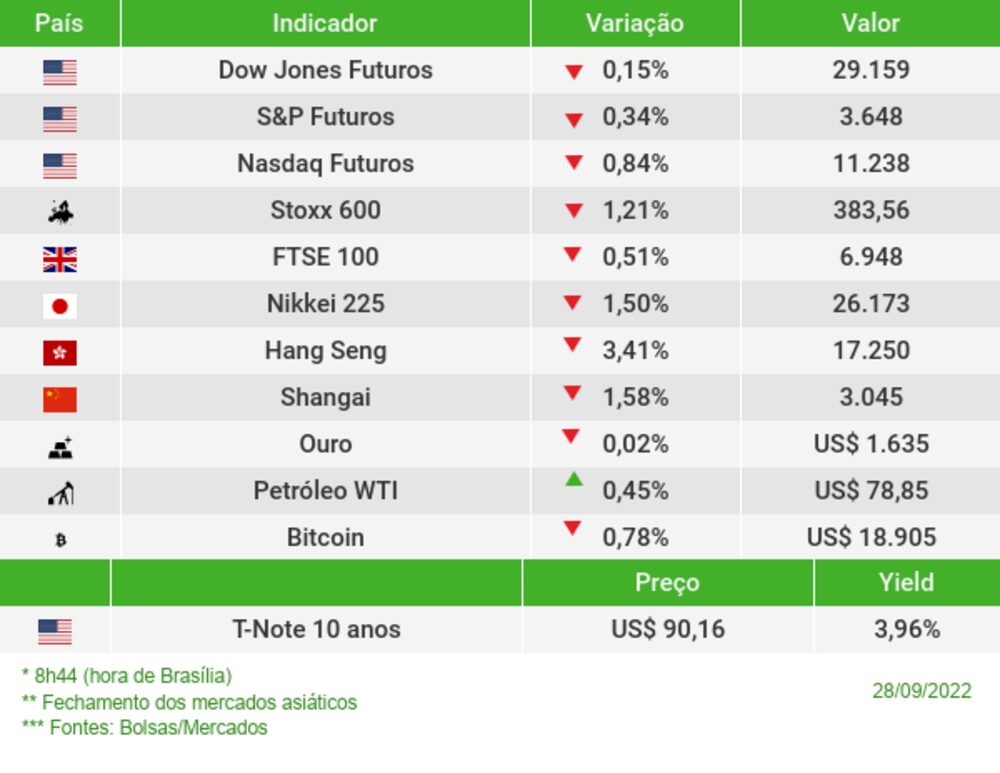Click the gold bars icon for Ouro

[60, 447]
